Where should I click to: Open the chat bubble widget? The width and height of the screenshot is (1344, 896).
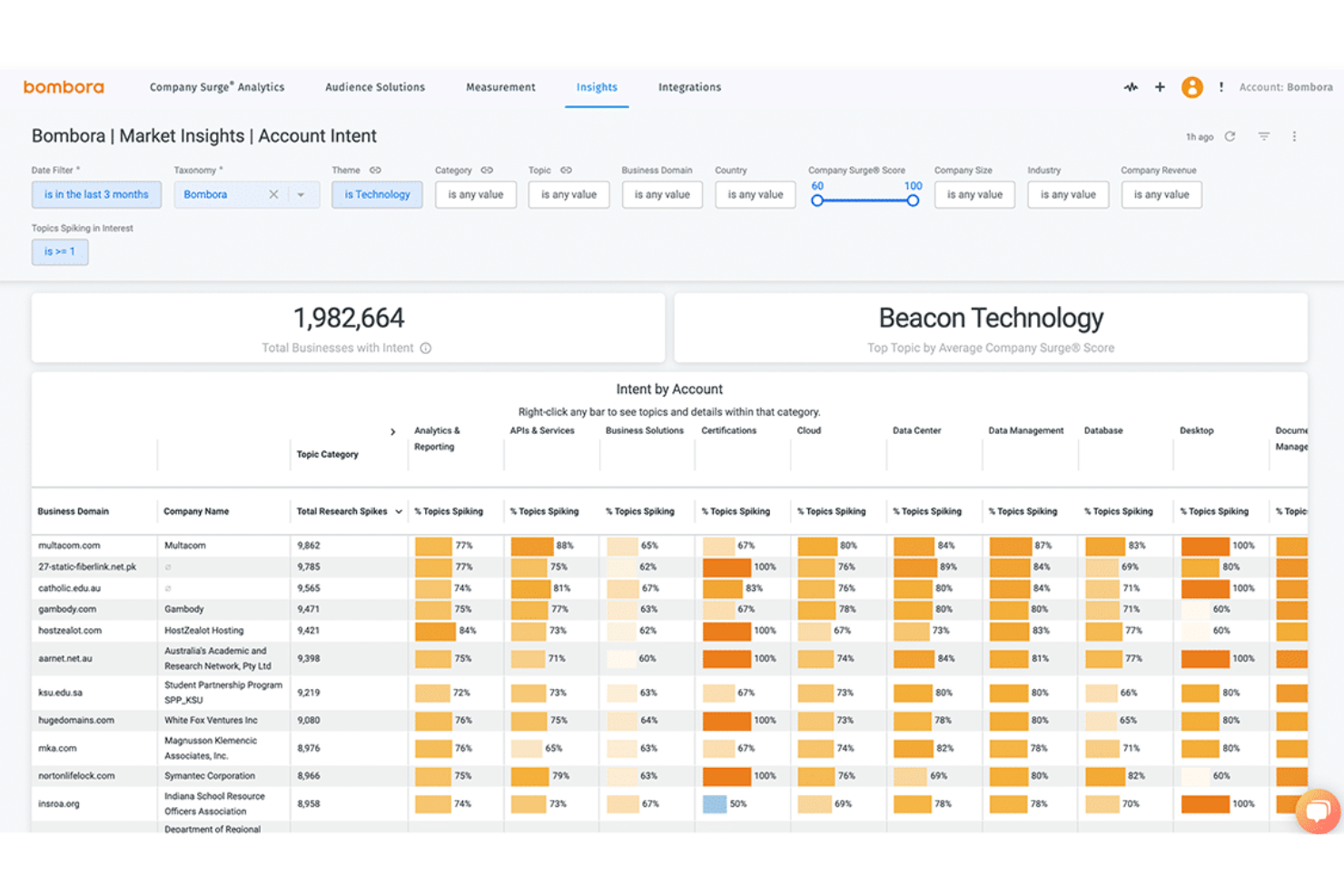1318,810
